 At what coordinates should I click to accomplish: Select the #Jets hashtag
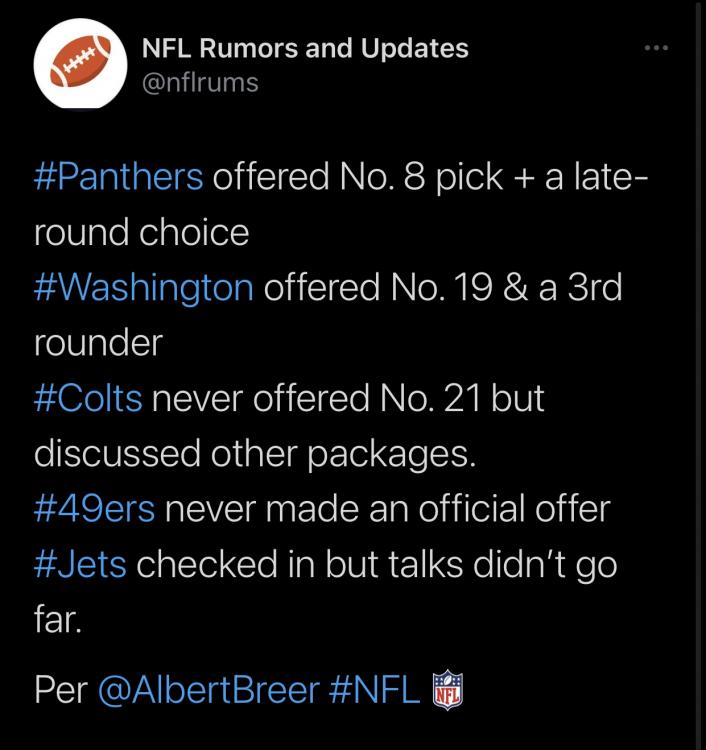click(80, 565)
